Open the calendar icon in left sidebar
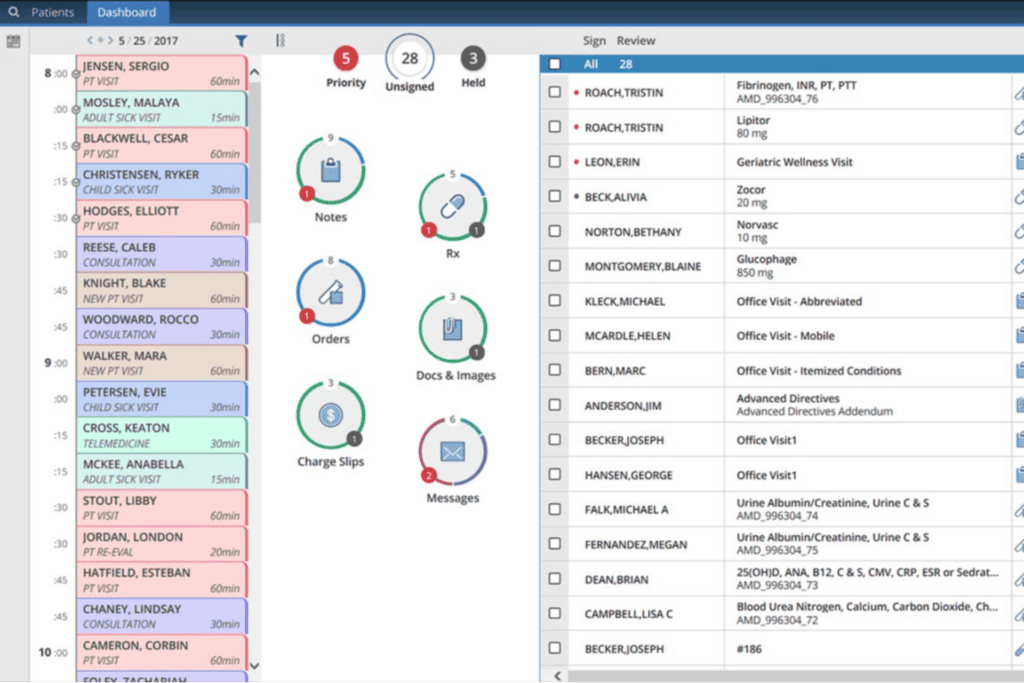The height and width of the screenshot is (683, 1024). (x=13, y=42)
